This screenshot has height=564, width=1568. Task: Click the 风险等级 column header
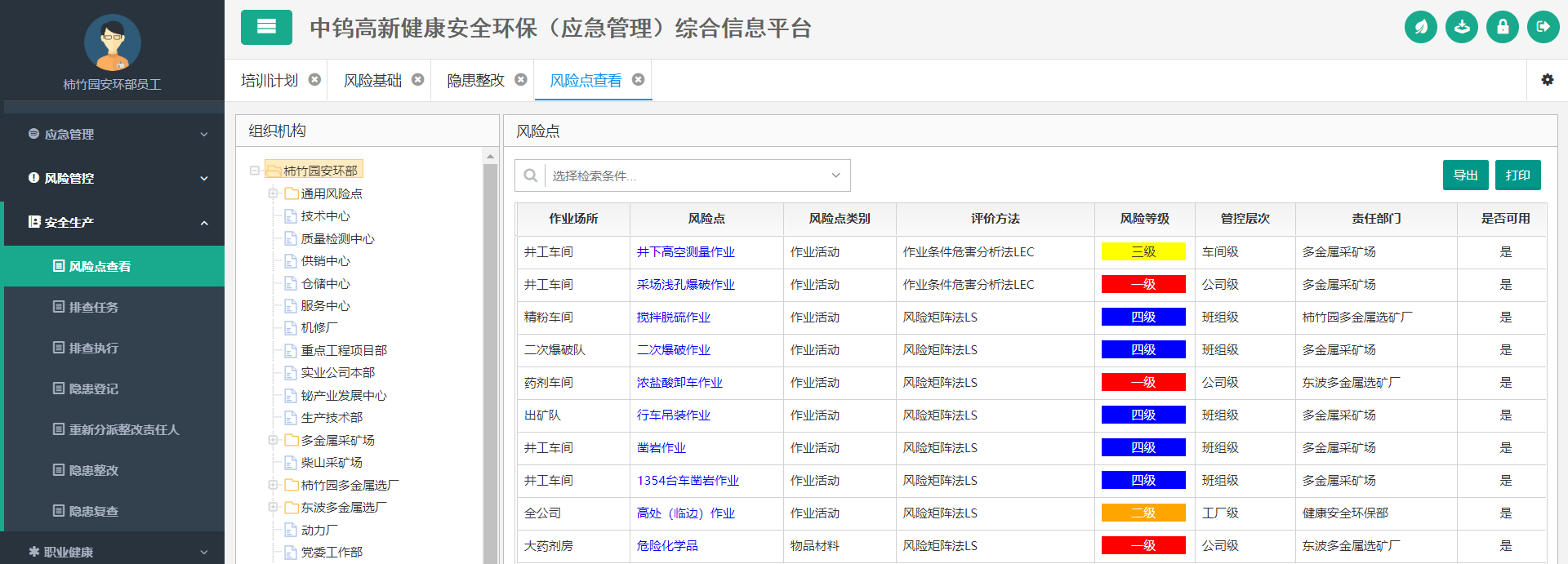point(1145,219)
